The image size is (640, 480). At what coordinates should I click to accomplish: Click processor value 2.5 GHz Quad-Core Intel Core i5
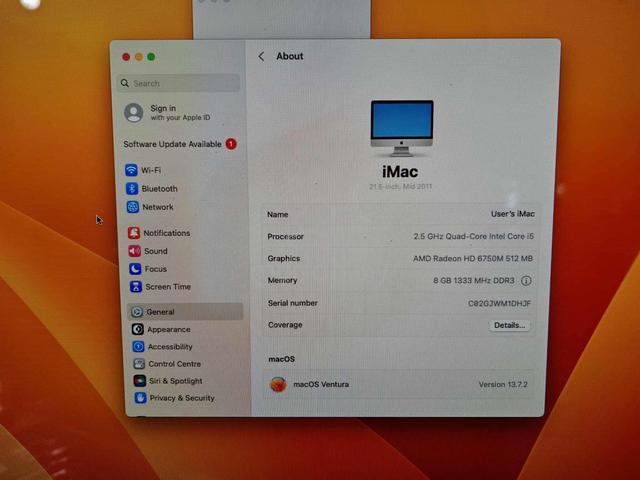click(x=473, y=236)
